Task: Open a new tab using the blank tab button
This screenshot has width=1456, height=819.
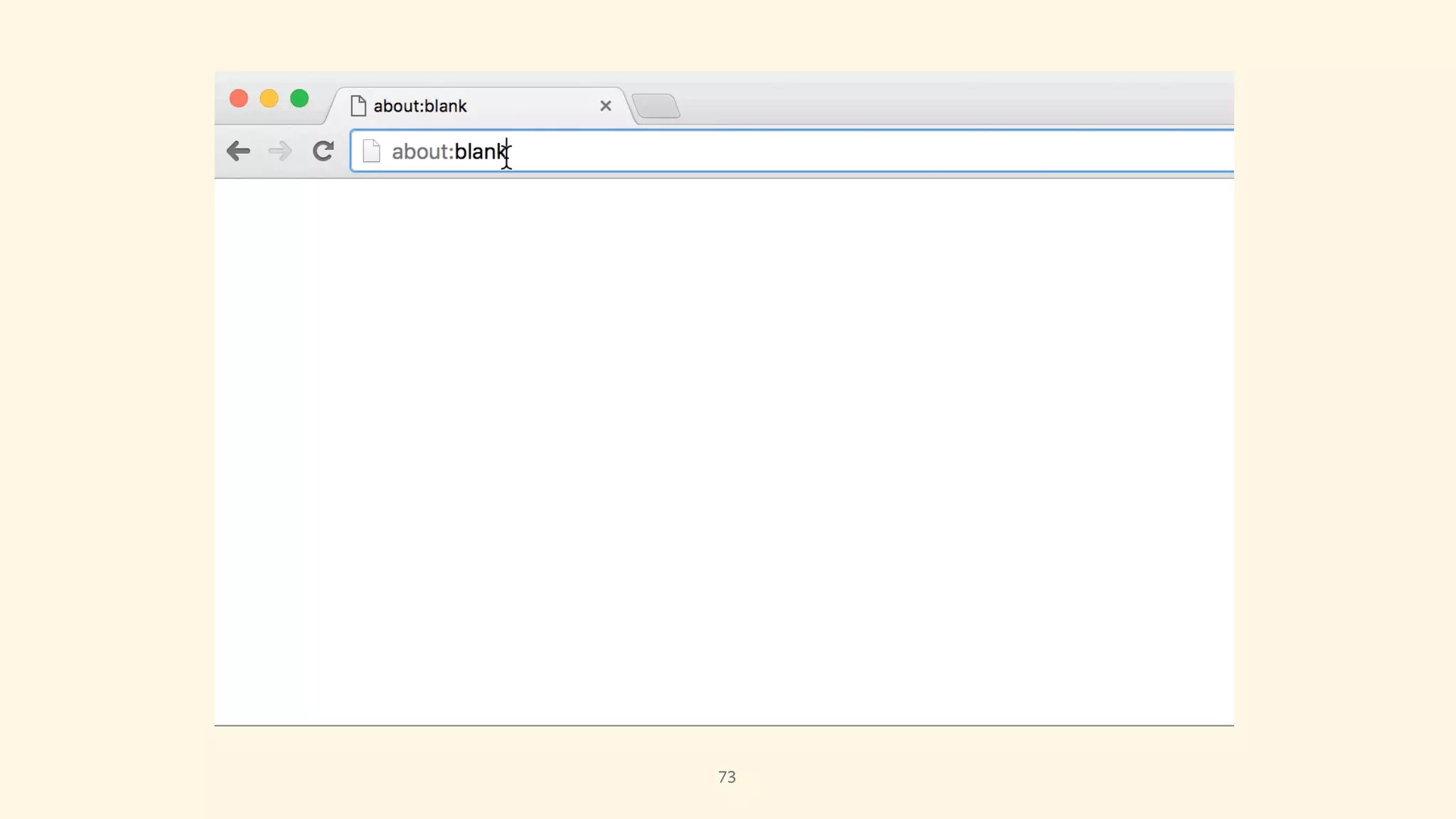Action: pyautogui.click(x=655, y=106)
